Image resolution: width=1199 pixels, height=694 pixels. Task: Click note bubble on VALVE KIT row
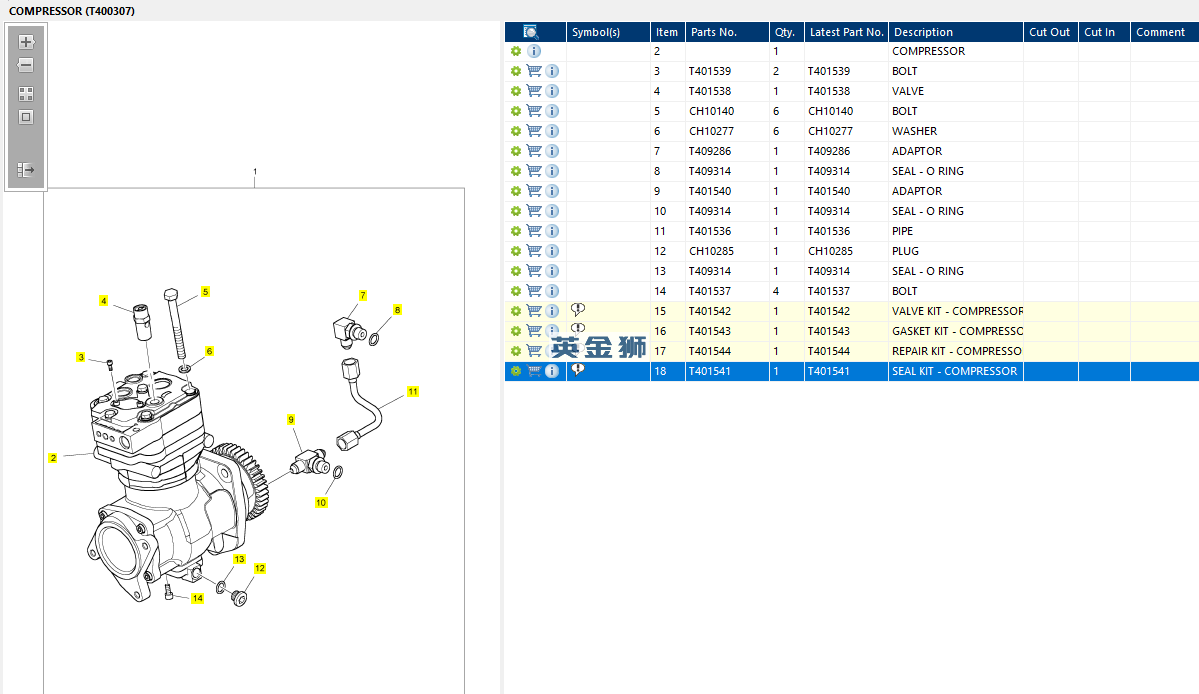pyautogui.click(x=578, y=310)
